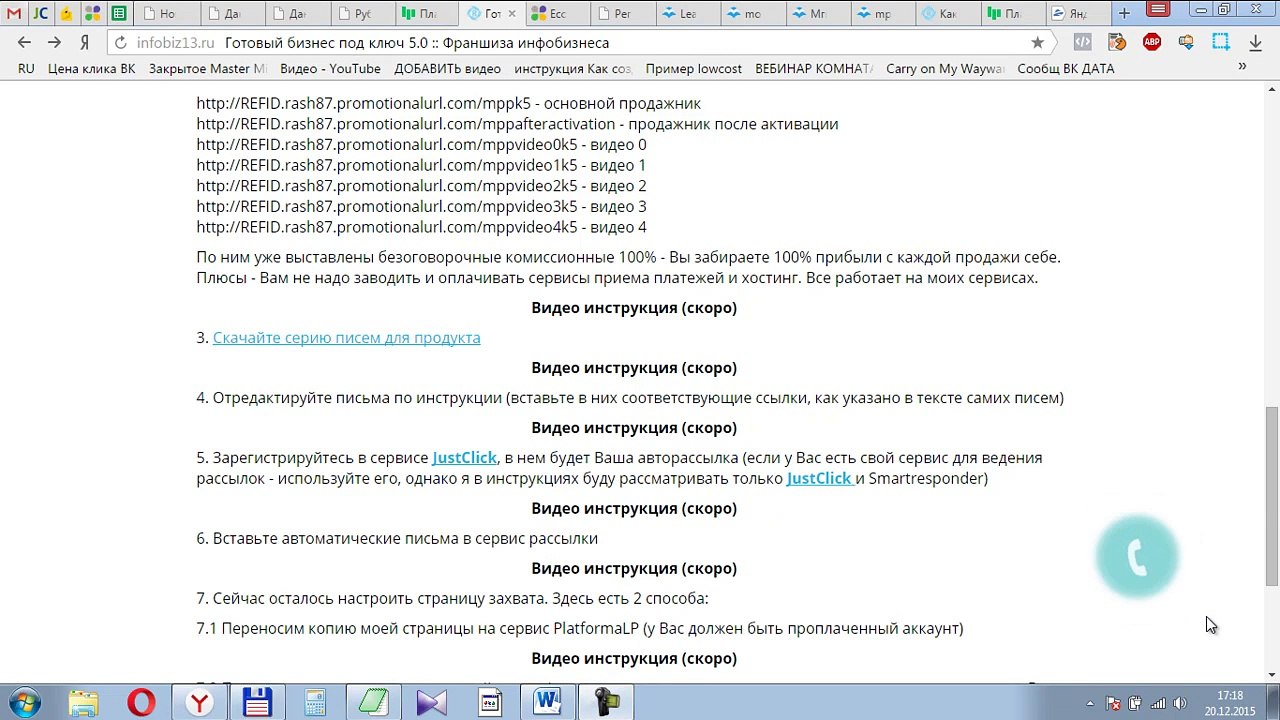This screenshot has height=720, width=1280.
Task: Open the purple bow-tie Visual Studio icon on taskbar
Action: (431, 703)
